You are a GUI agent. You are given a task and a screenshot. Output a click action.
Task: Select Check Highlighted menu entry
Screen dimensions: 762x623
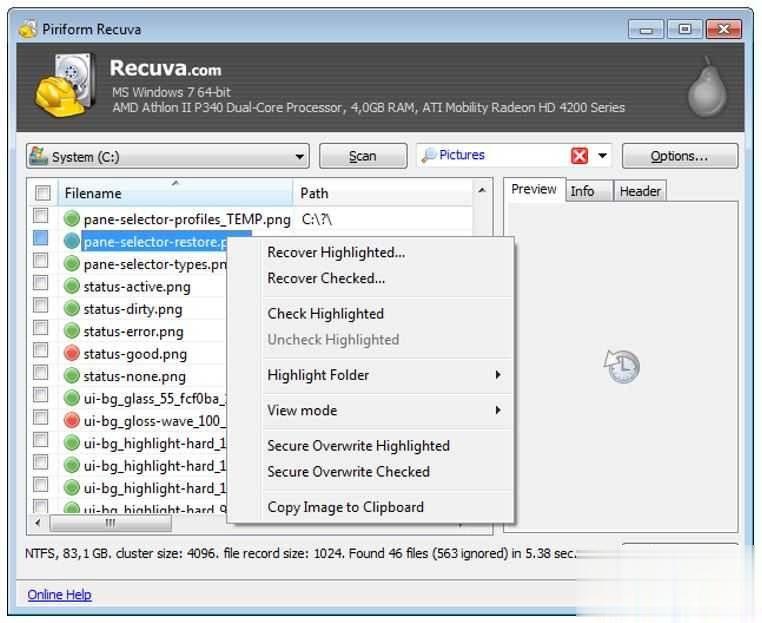pos(326,314)
